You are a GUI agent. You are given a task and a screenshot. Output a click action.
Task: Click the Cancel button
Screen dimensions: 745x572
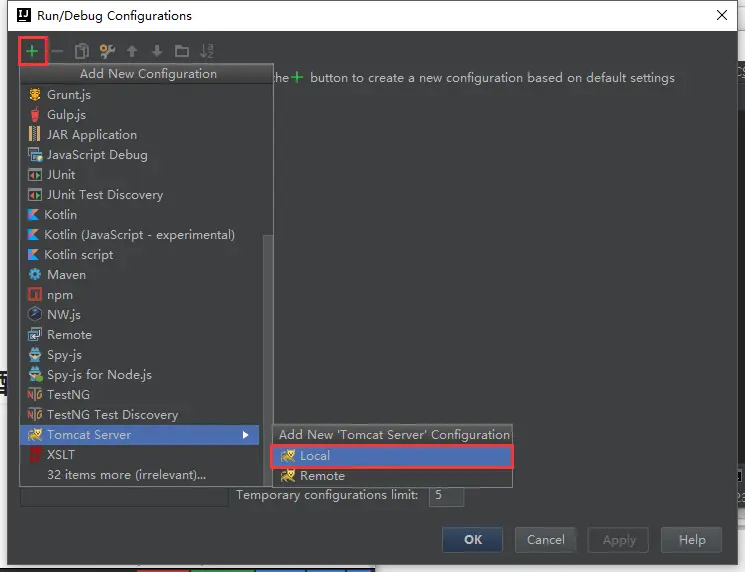[545, 540]
